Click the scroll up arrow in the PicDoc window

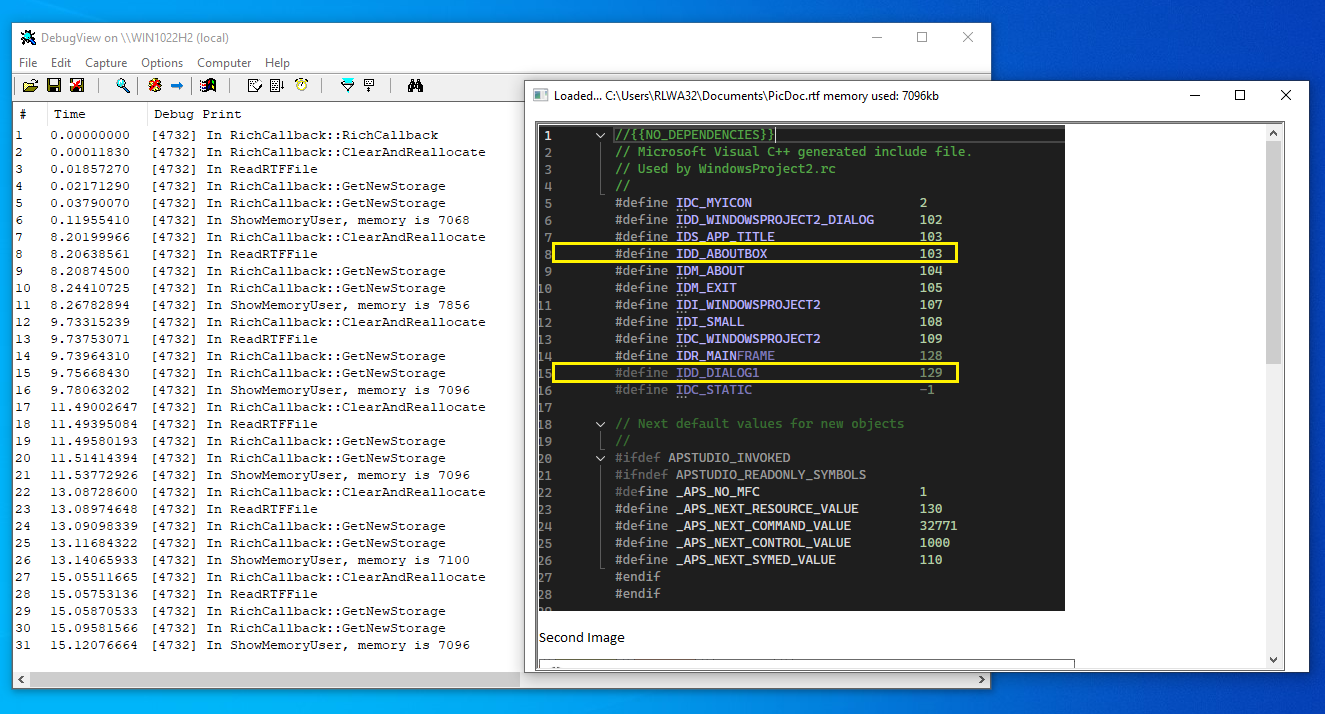pos(1274,133)
